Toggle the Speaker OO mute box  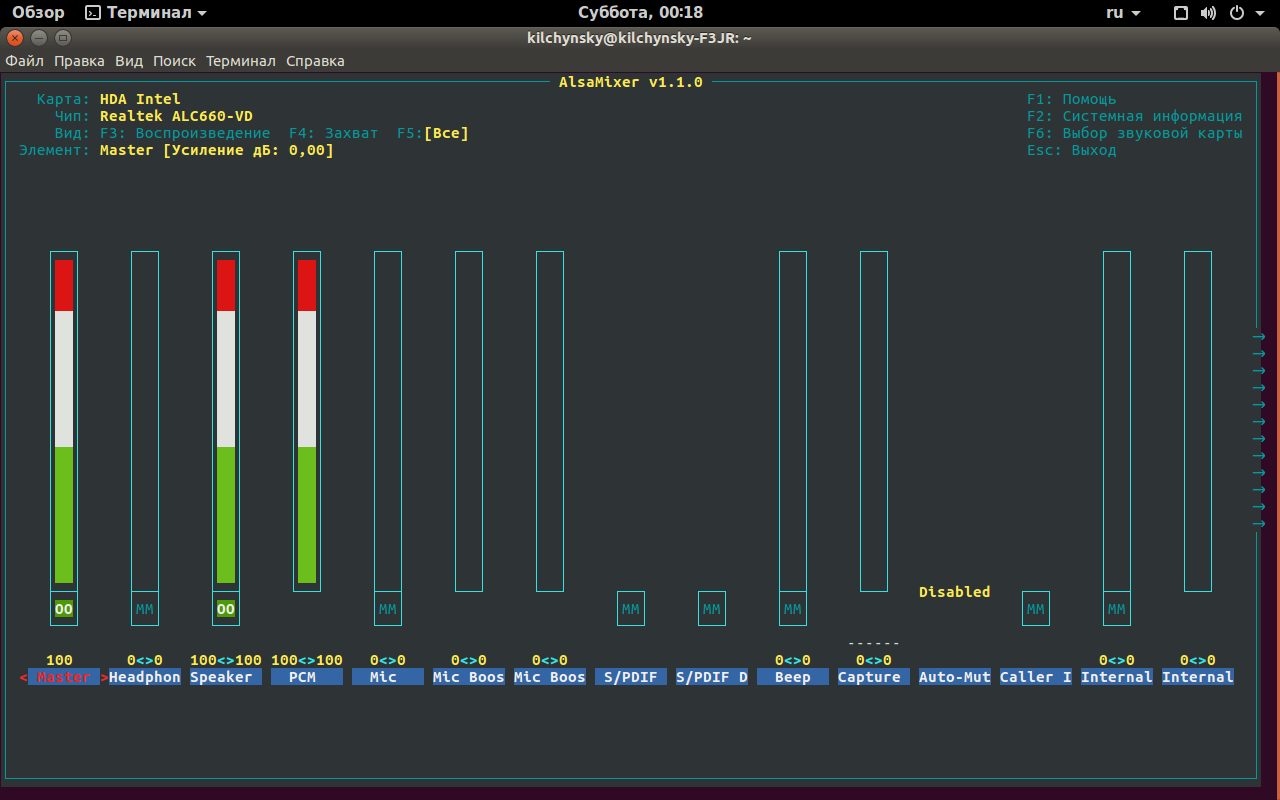coord(226,609)
